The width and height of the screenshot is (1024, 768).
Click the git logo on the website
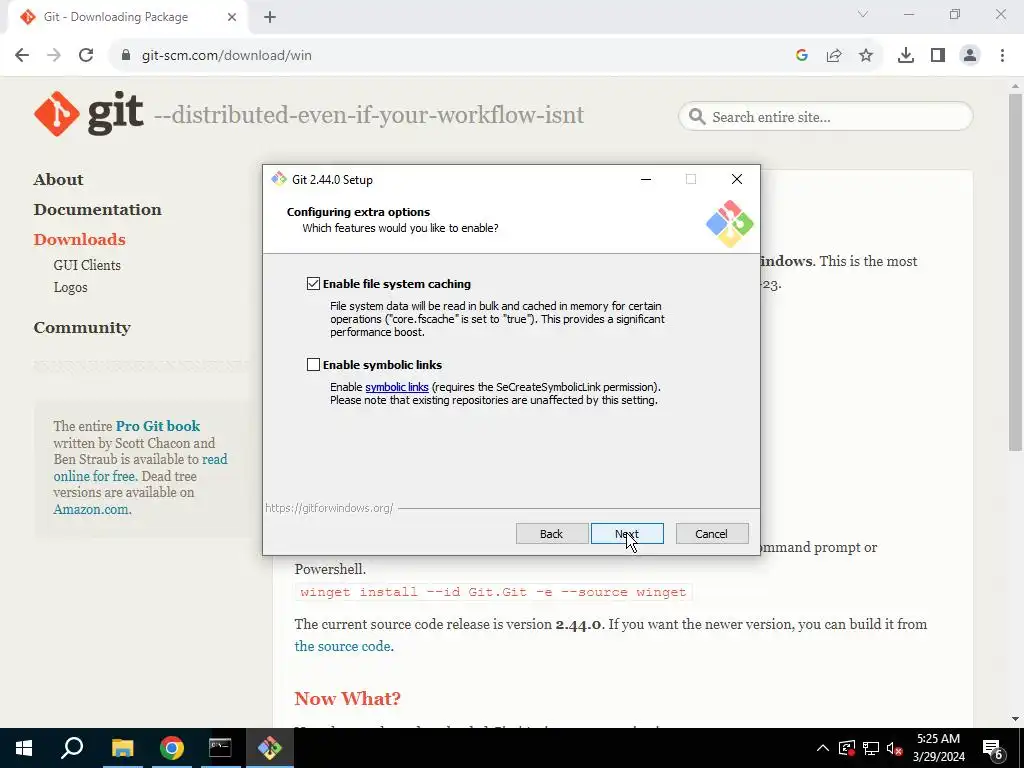[x=88, y=114]
